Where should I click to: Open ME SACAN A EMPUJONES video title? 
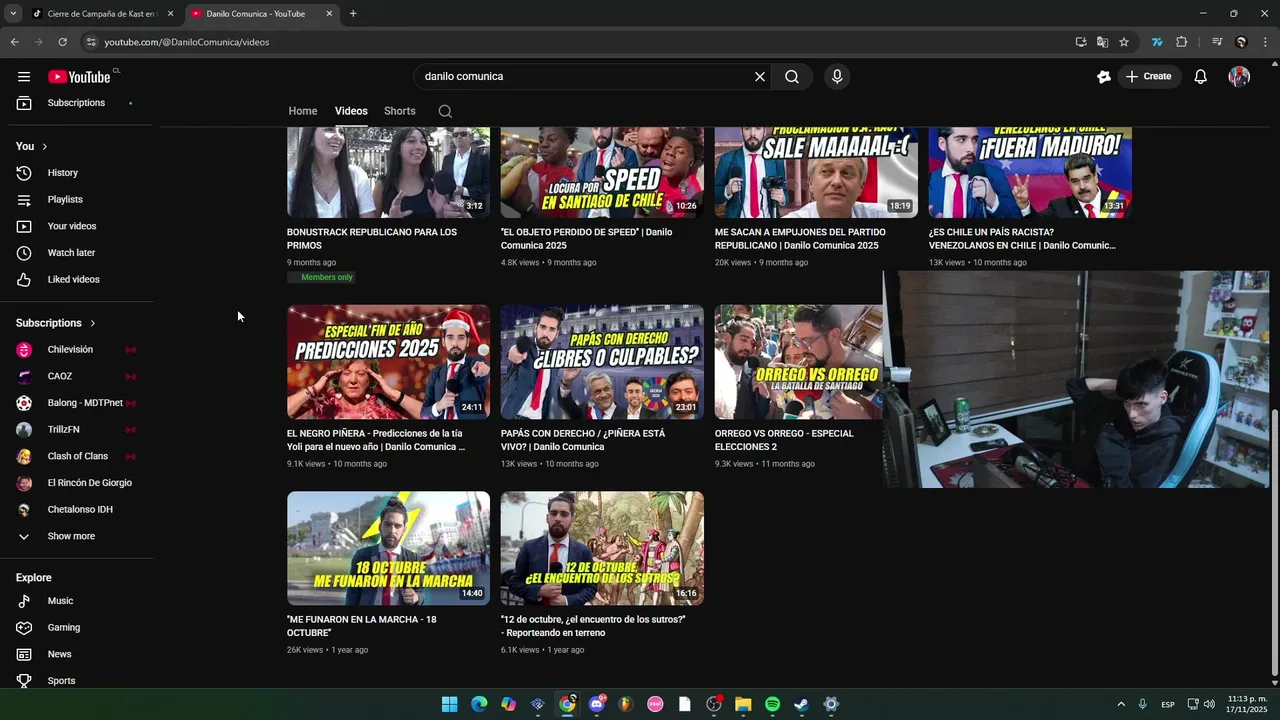point(800,239)
